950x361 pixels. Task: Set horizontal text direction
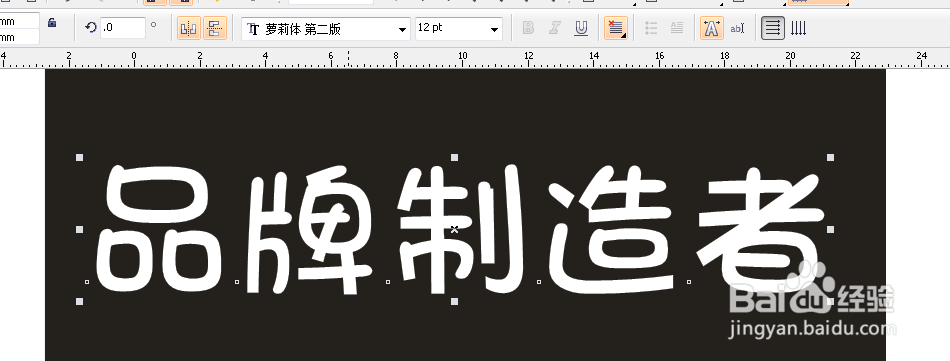(772, 28)
